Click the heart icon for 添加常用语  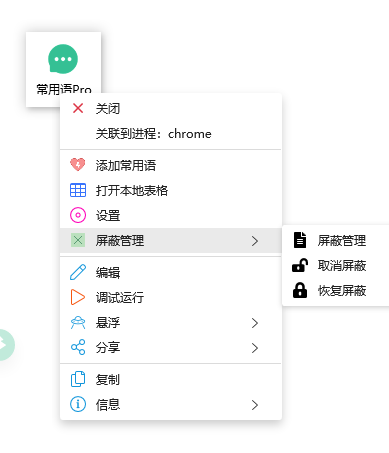(x=78, y=165)
